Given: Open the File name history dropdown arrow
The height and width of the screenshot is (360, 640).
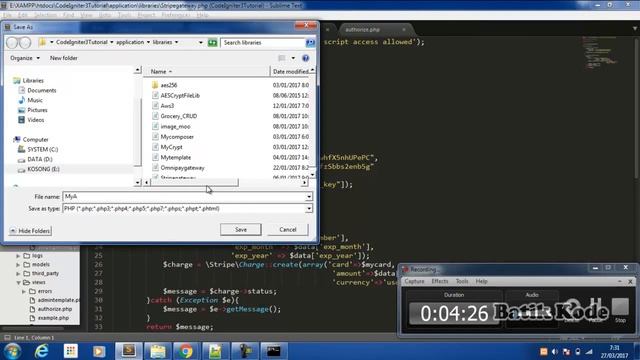Looking at the screenshot, I should click(x=309, y=197).
